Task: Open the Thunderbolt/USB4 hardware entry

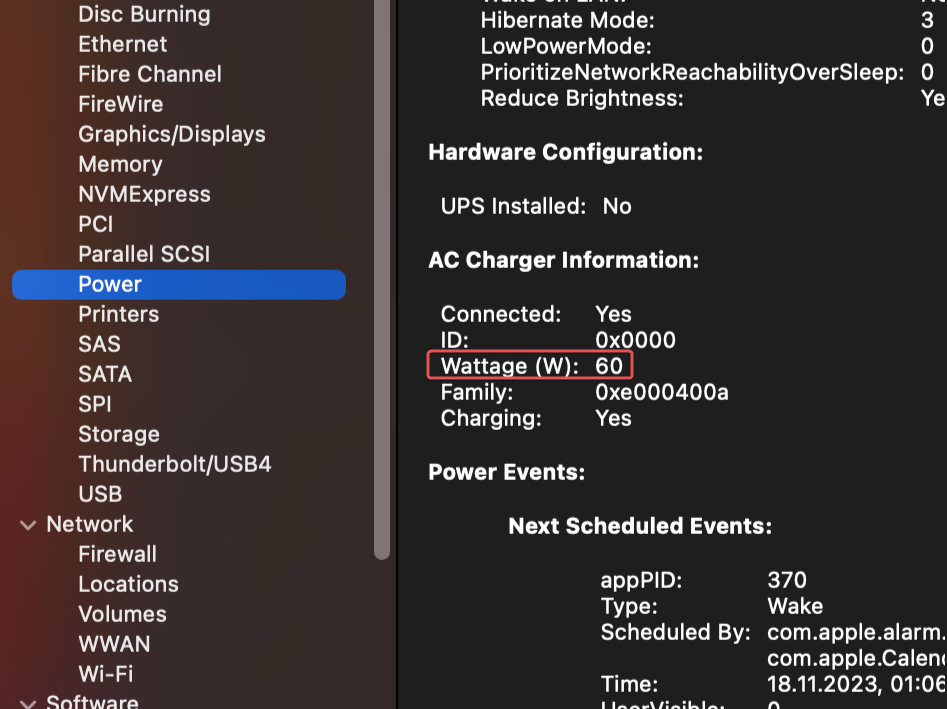Action: (x=175, y=464)
